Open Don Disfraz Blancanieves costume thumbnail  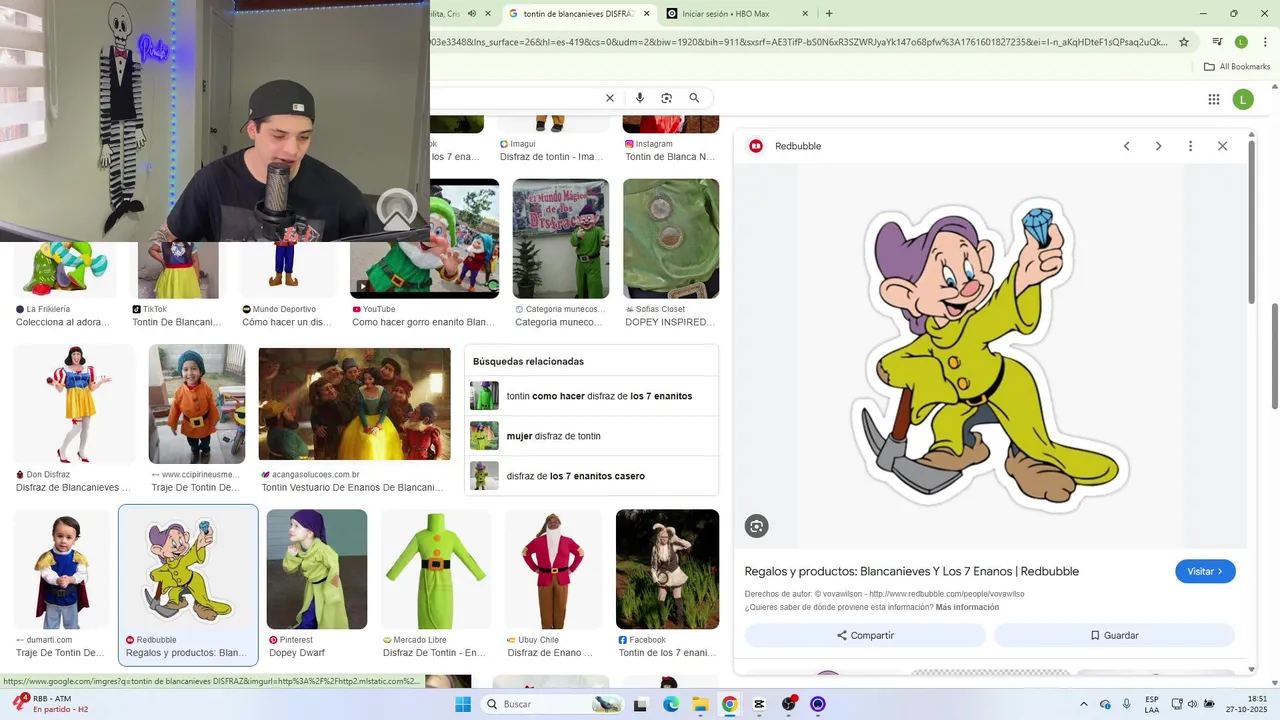coord(74,404)
